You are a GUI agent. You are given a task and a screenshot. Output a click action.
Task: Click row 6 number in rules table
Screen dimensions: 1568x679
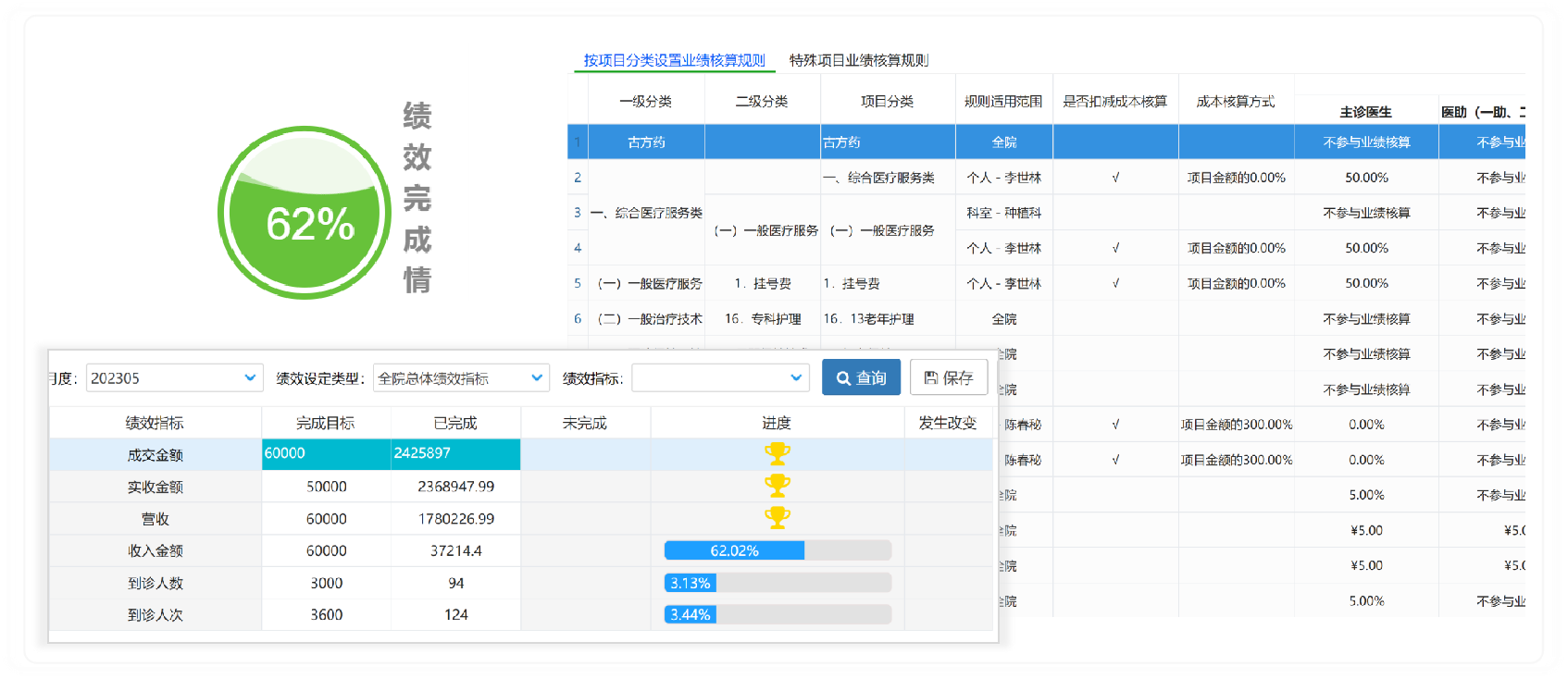click(x=578, y=319)
